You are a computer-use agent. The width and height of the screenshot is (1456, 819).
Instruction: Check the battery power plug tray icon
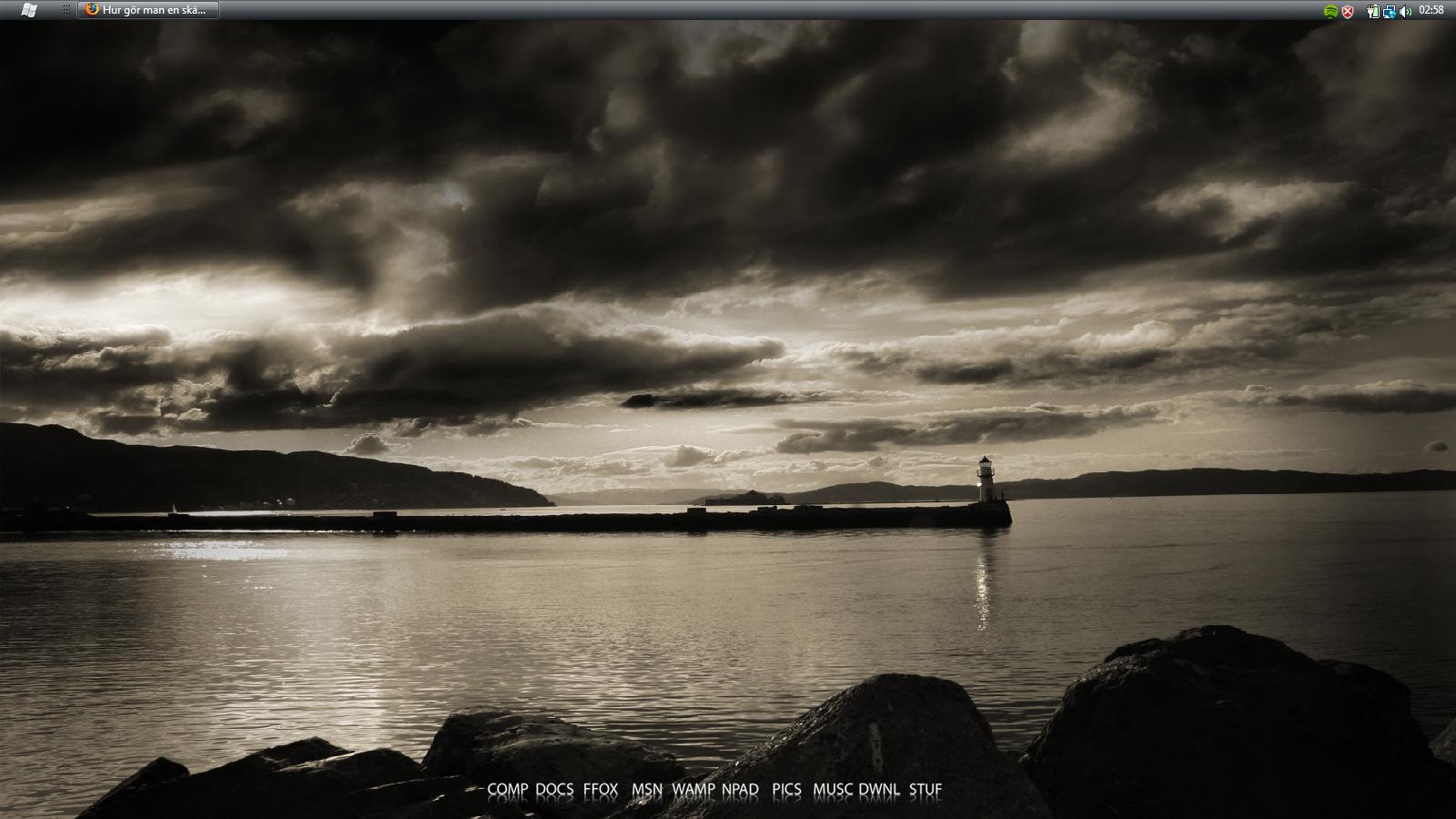click(x=1373, y=11)
